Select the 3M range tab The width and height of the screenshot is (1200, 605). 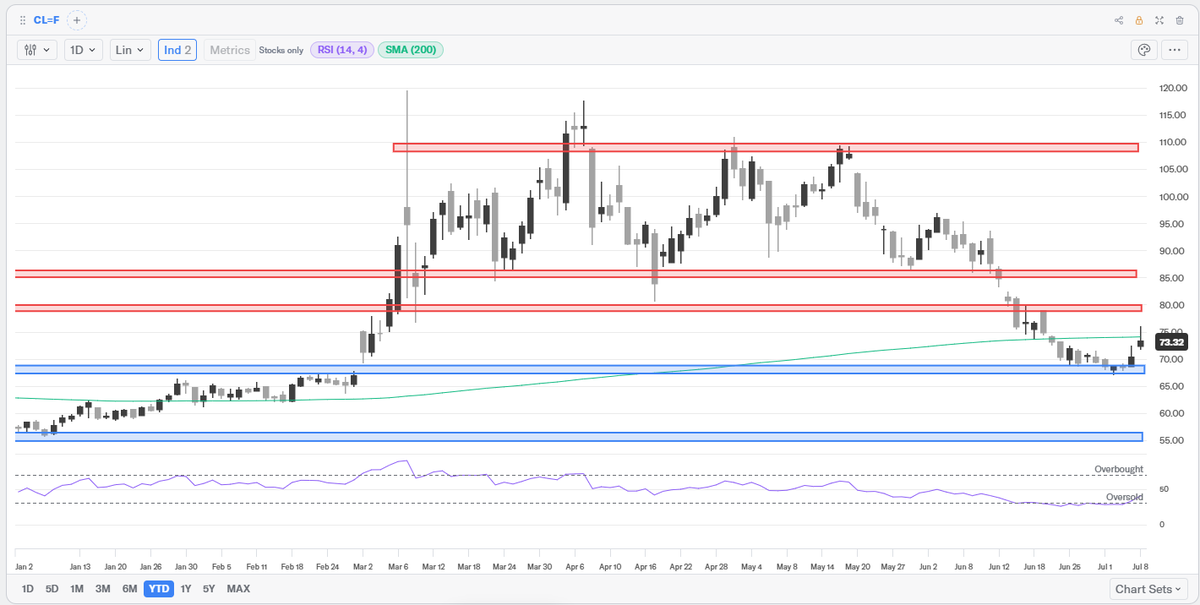tap(103, 589)
